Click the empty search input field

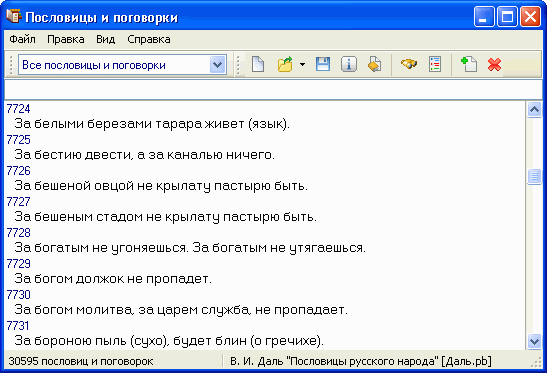273,90
